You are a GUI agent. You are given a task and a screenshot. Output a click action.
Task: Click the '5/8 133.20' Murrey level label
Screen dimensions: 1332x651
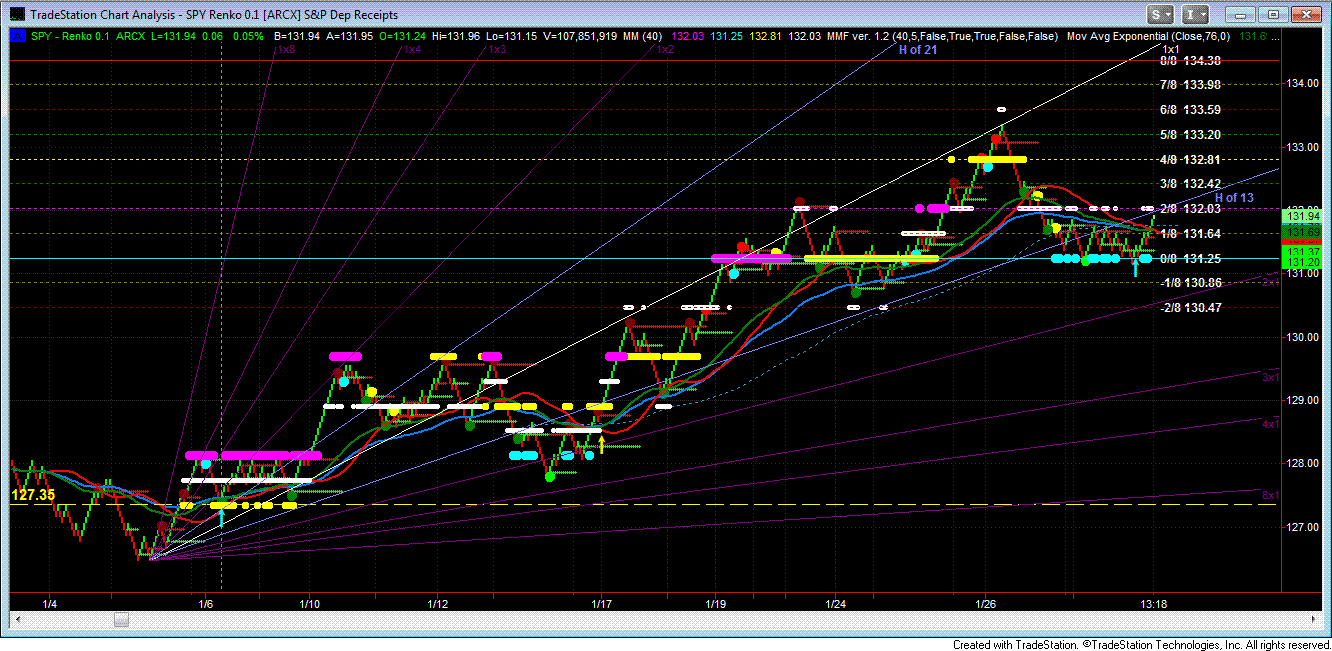pos(1190,135)
